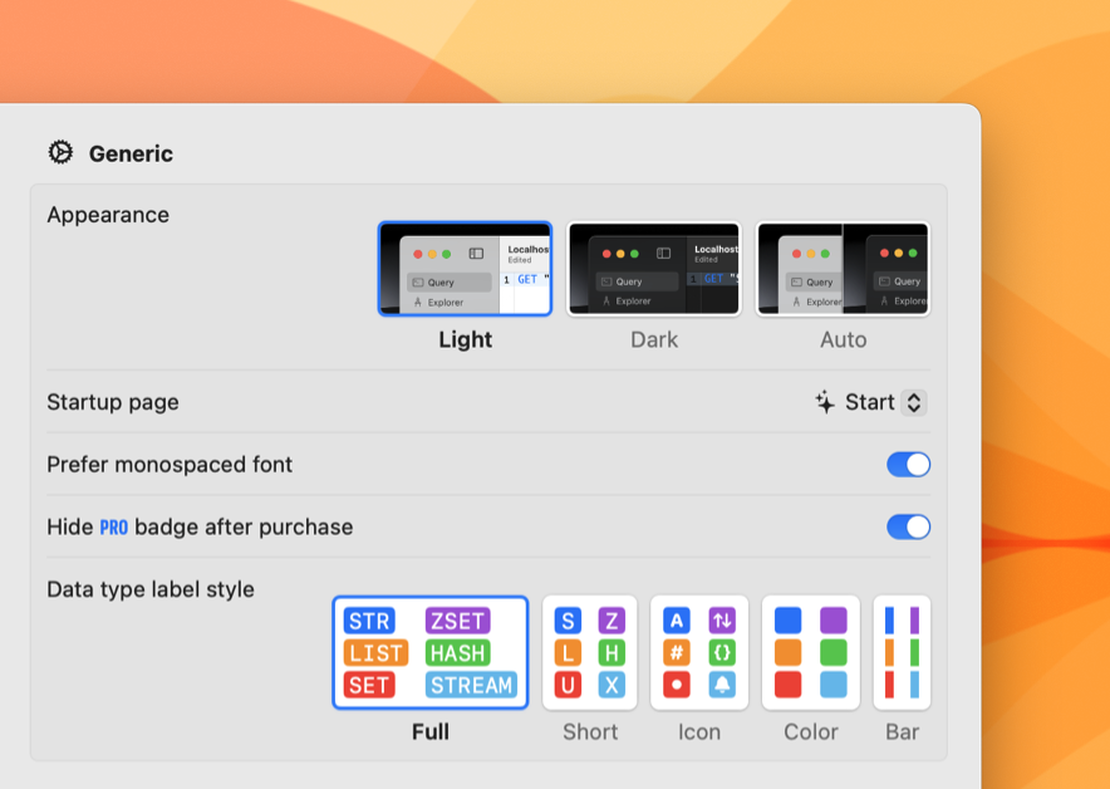Turn off Hide PRO badge after purchase
Viewport: 1110px width, 789px height.
(x=908, y=526)
